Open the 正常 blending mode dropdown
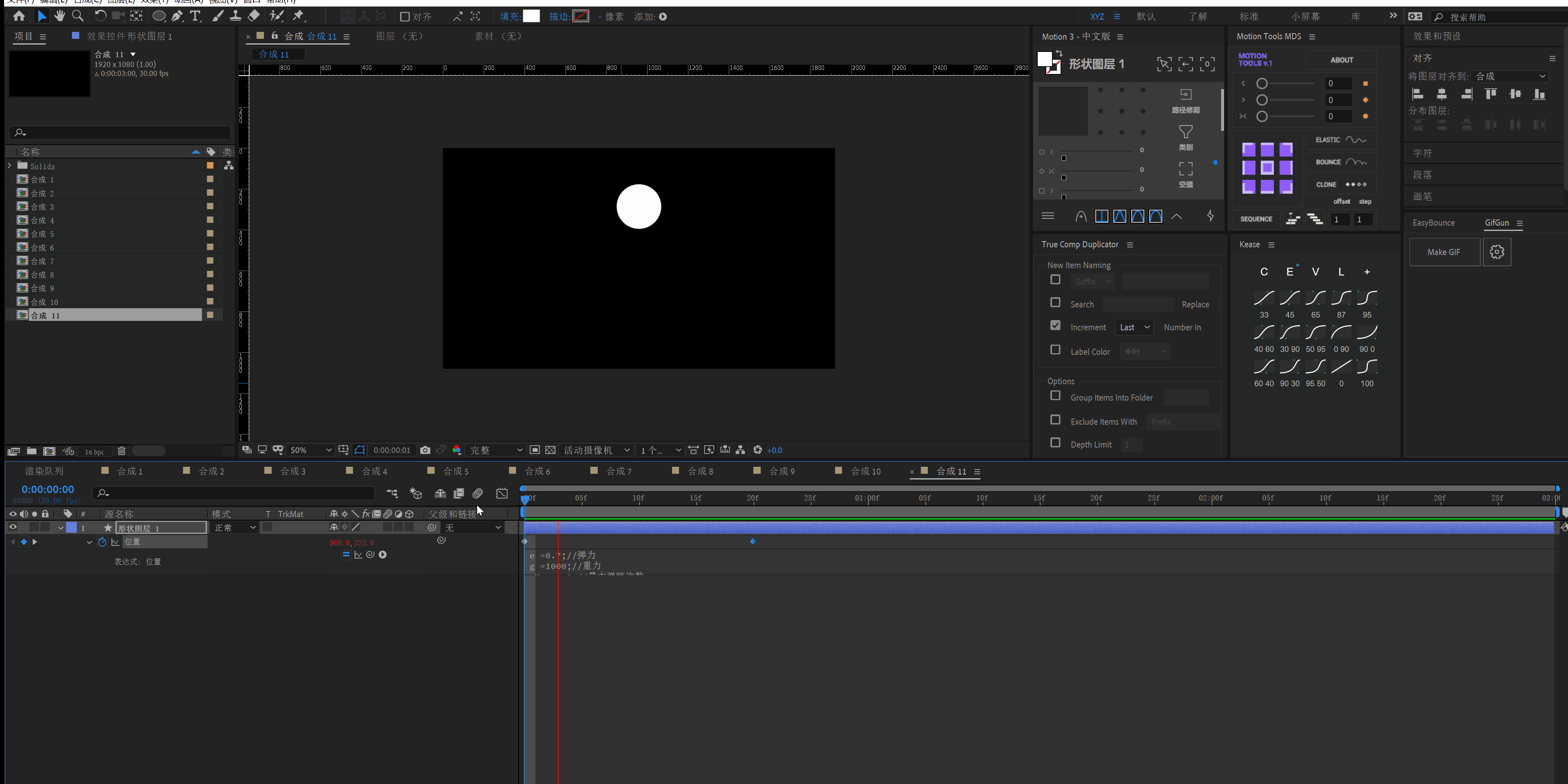Viewport: 1568px width, 784px height. [235, 528]
